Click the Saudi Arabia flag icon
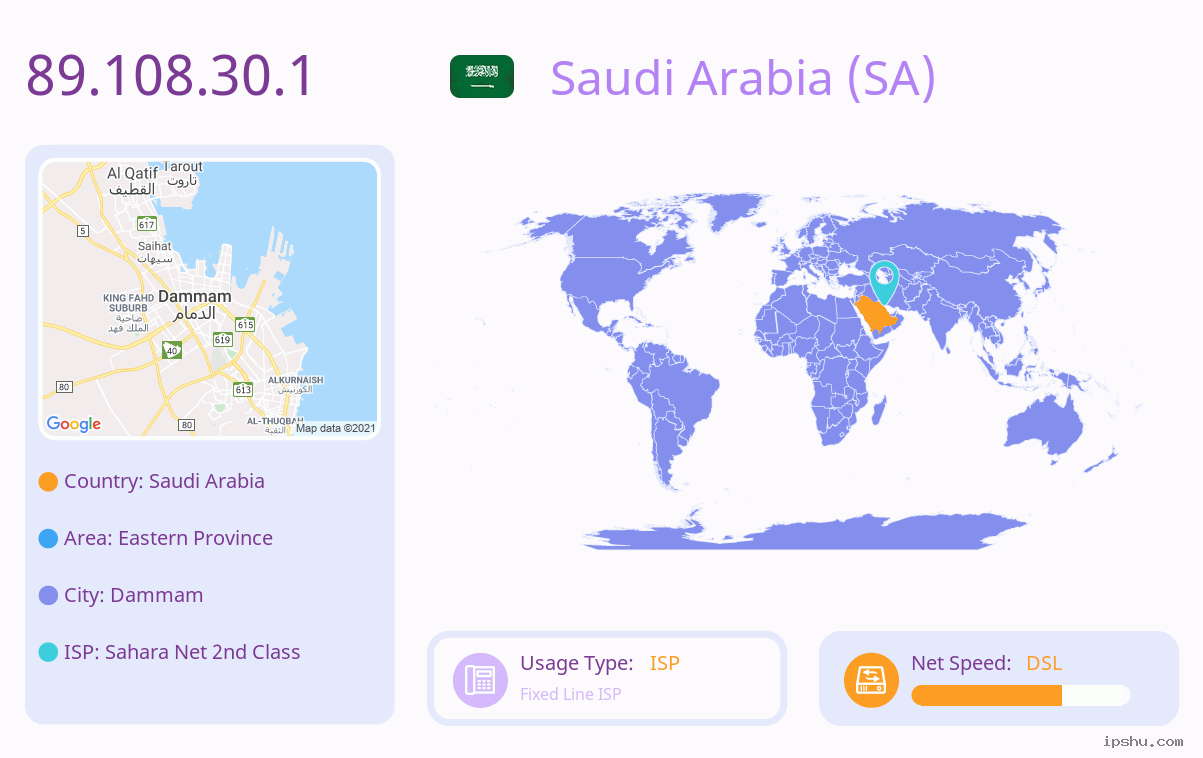 point(482,77)
